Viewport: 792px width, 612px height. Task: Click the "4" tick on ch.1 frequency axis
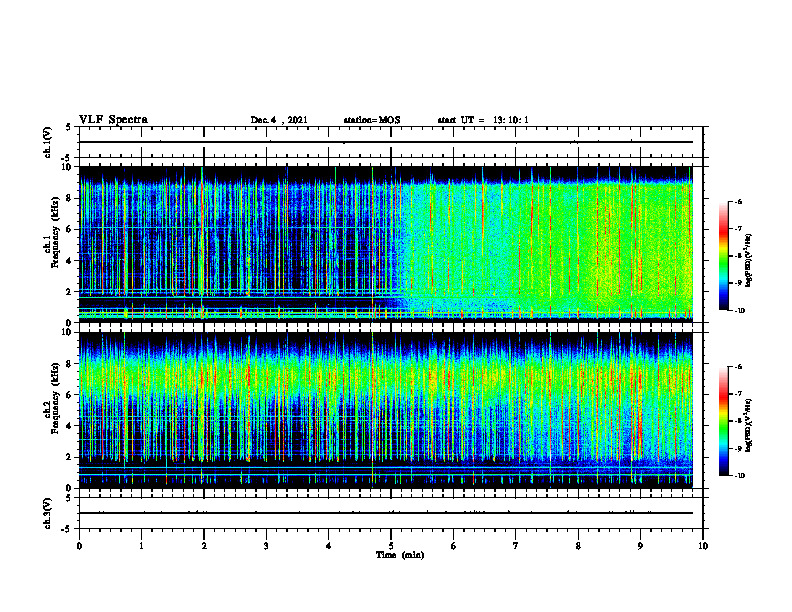pos(70,261)
